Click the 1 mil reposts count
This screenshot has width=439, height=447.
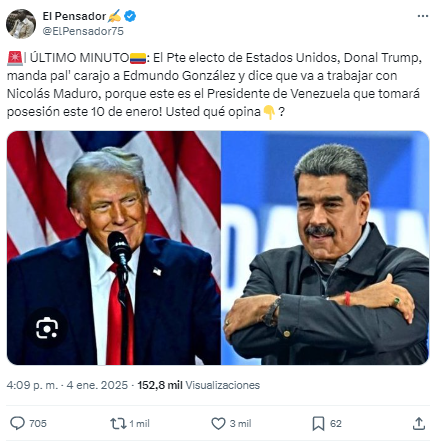(139, 423)
